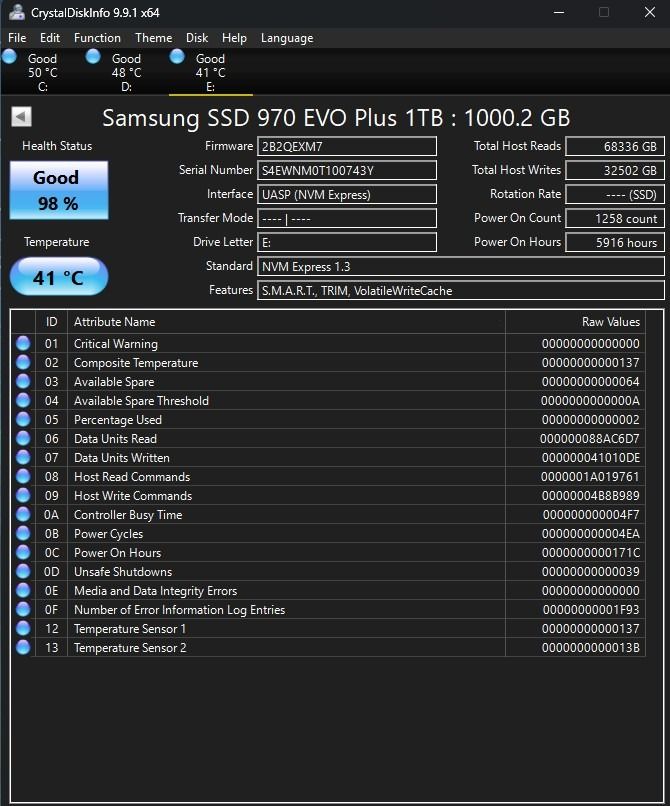Click the blue status orb for drive D:
This screenshot has width=670, height=806.
(x=93, y=57)
